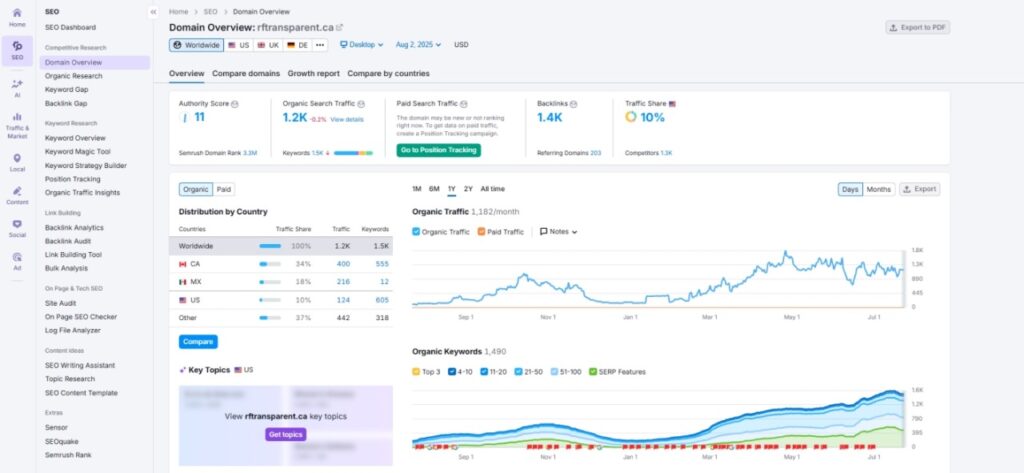
Task: Switch to Compare domains tab
Action: (246, 73)
